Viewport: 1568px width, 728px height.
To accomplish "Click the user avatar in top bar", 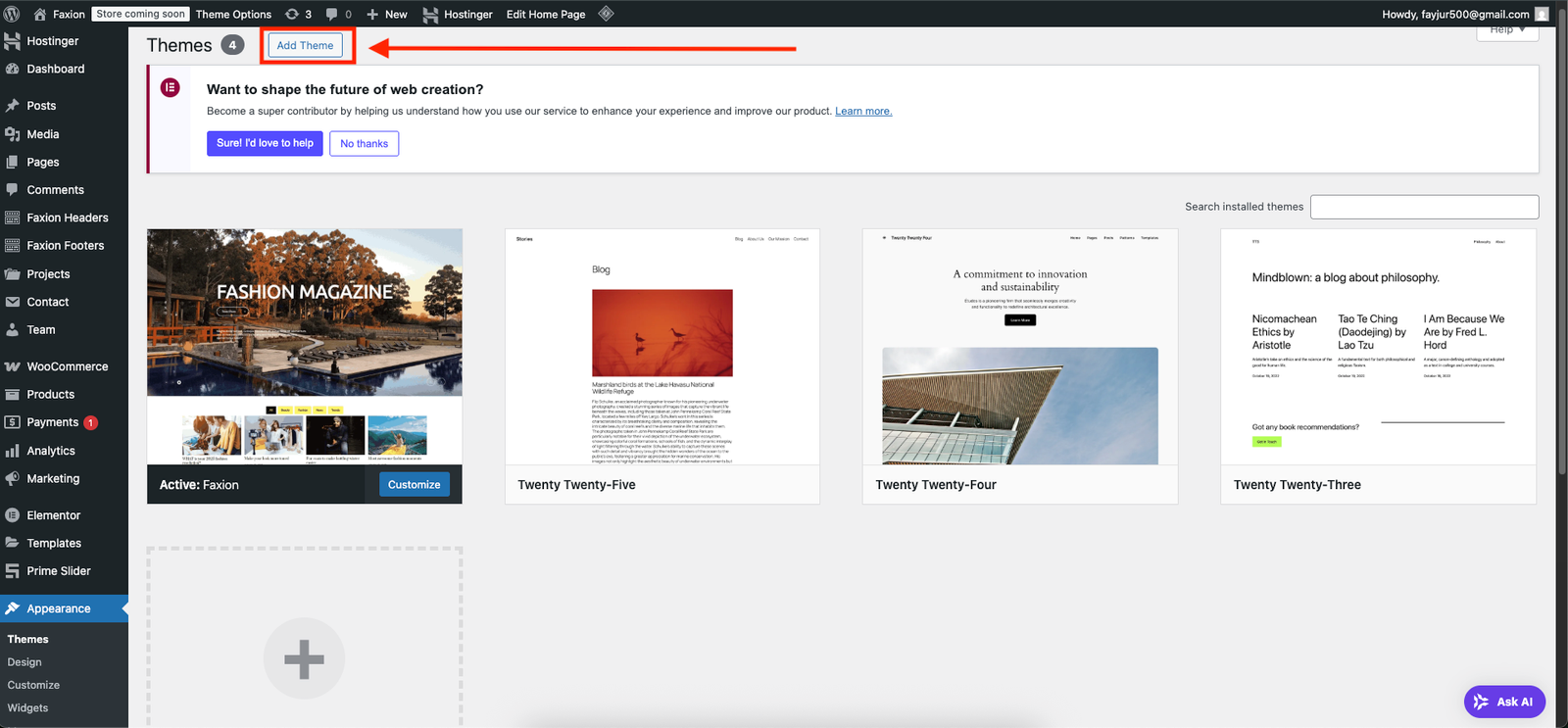I will point(1542,14).
